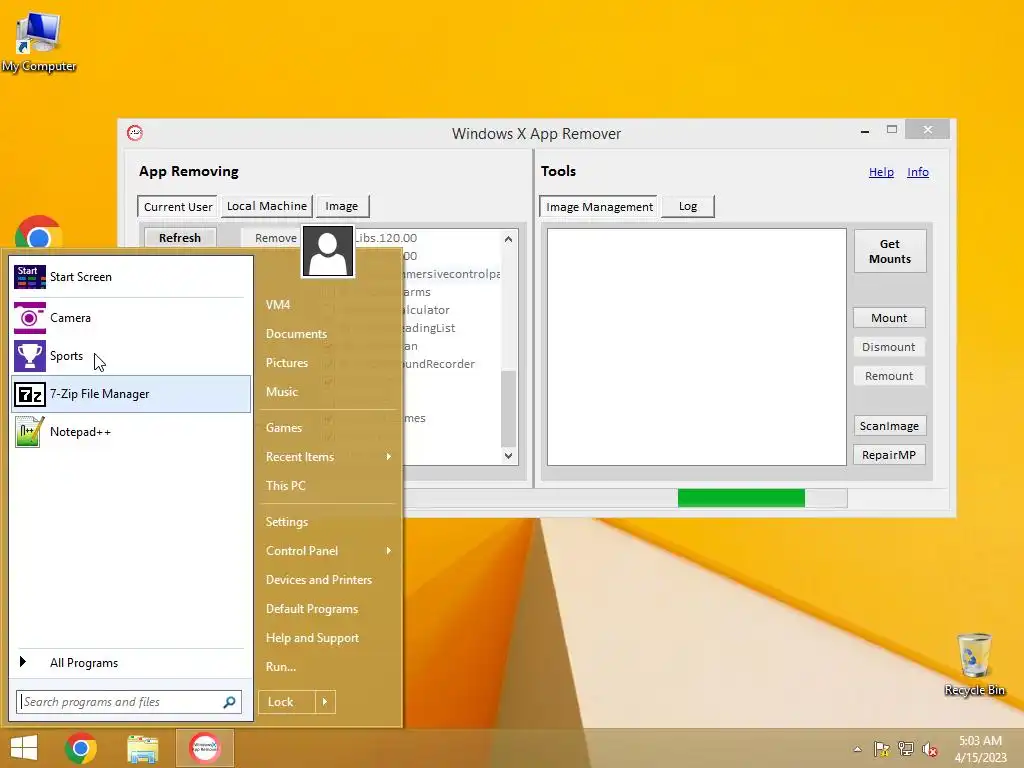Open This PC from start menu
Image resolution: width=1024 pixels, height=768 pixels.
point(285,486)
